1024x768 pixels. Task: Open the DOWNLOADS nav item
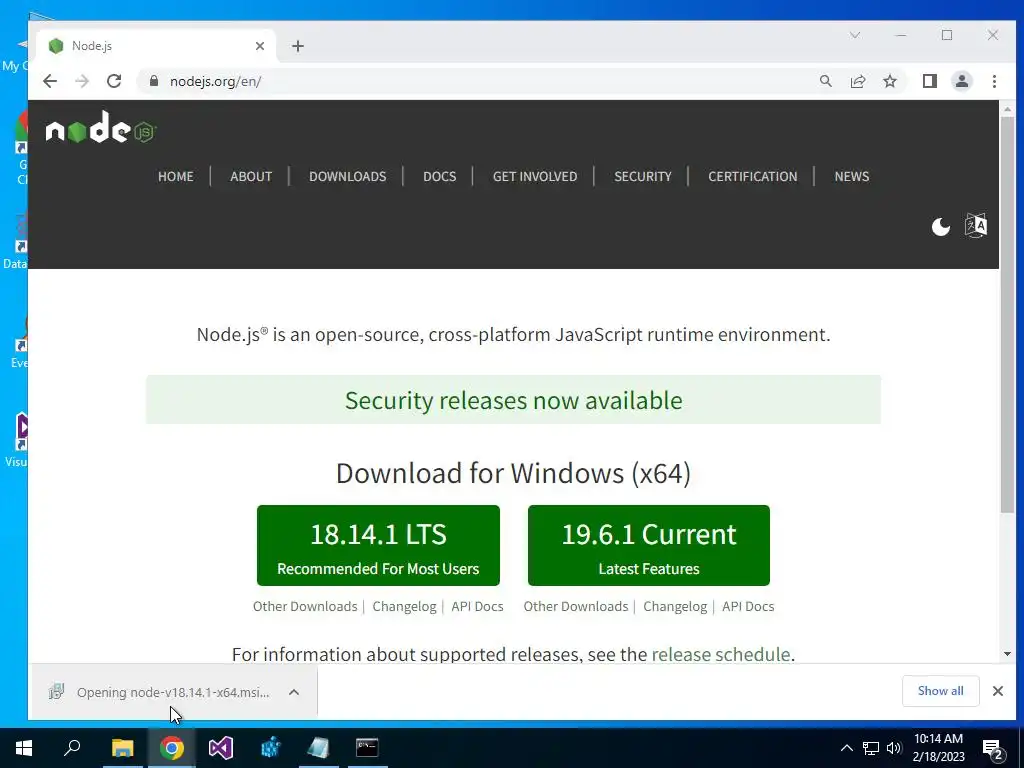[x=347, y=176]
